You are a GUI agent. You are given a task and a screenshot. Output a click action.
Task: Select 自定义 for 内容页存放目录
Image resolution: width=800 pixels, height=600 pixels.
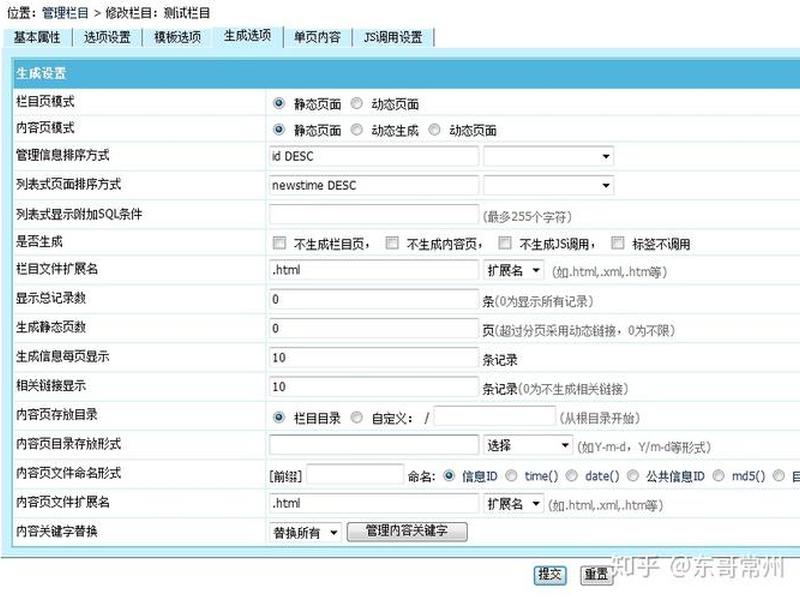[x=357, y=417]
